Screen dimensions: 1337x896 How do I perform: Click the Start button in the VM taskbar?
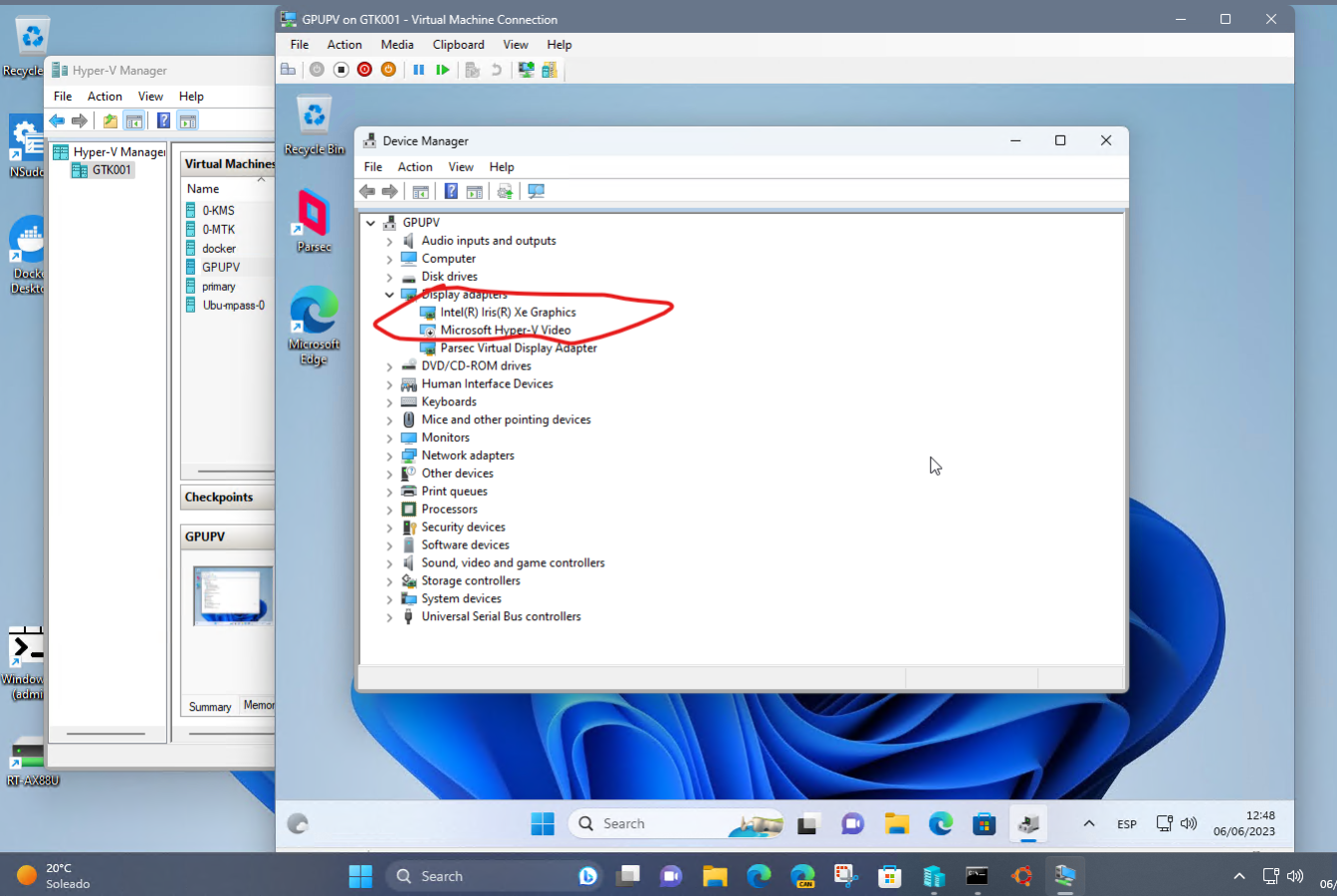pyautogui.click(x=543, y=824)
